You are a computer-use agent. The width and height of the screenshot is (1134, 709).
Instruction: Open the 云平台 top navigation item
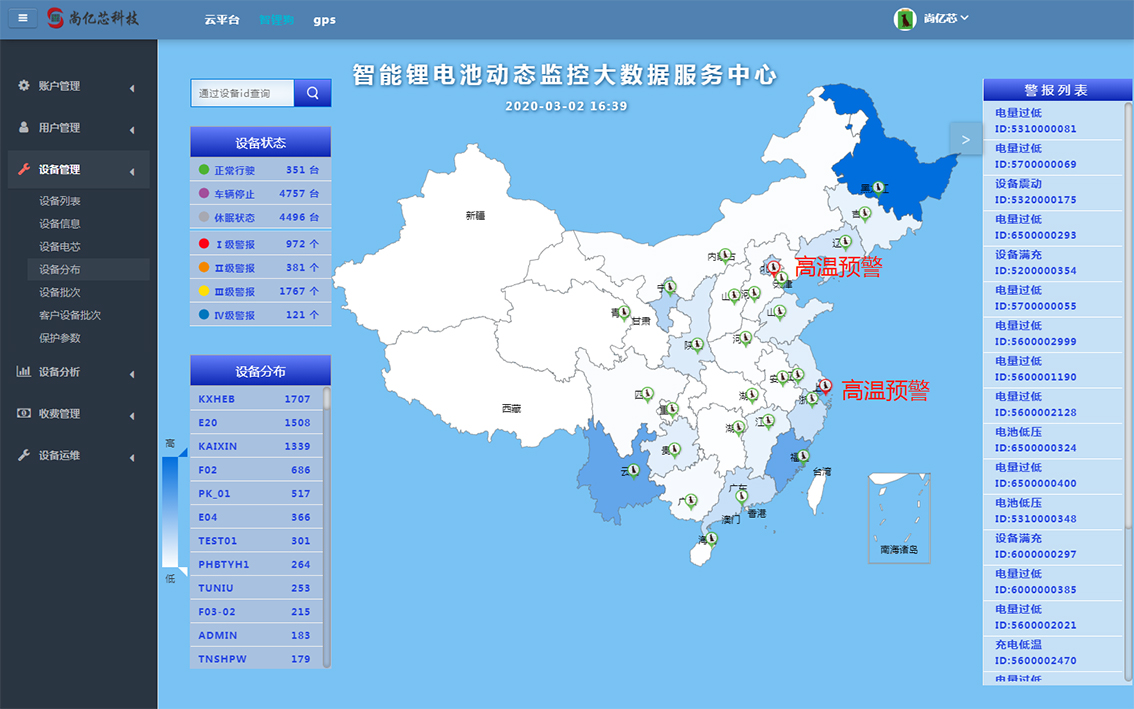coord(221,20)
